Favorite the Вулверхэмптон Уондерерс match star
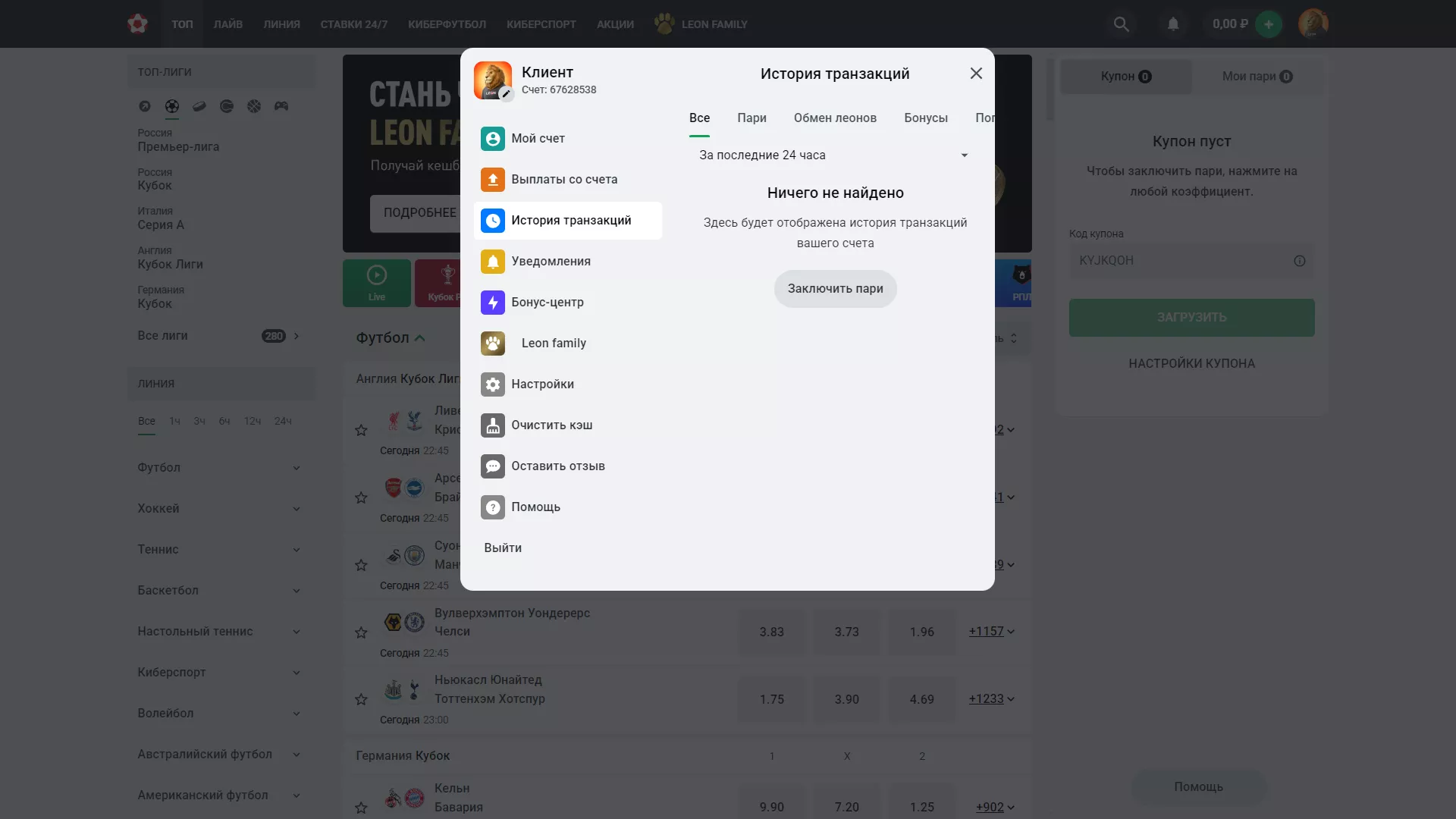1456x819 pixels. click(x=361, y=632)
